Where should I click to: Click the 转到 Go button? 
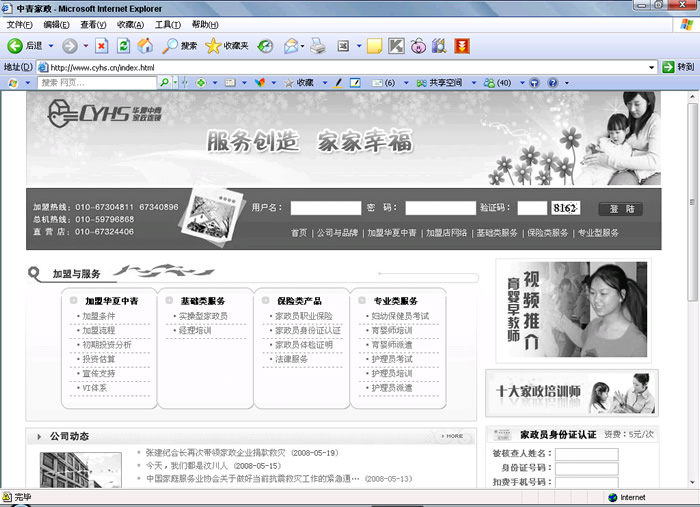[x=677, y=67]
